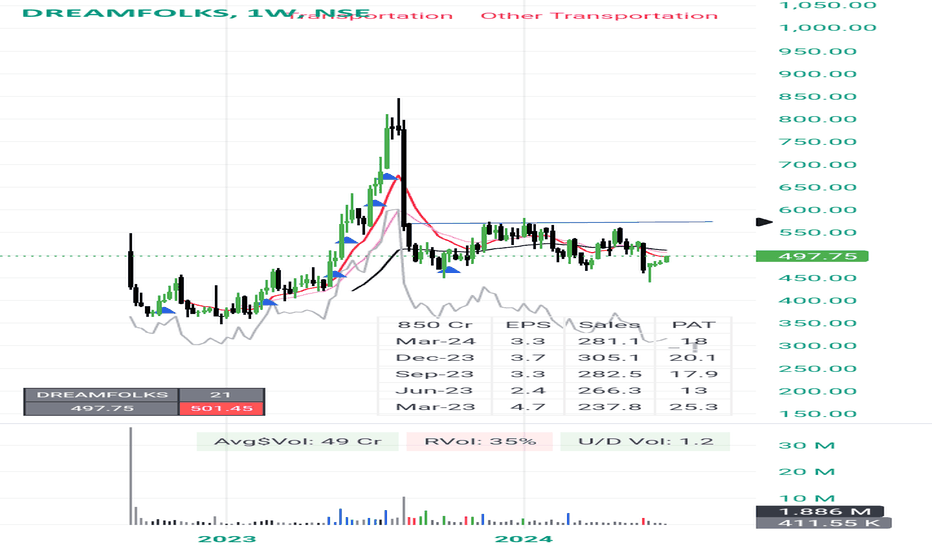This screenshot has height=550, width=932.
Task: Select the Sep-23 quarter row label
Action: pyautogui.click(x=436, y=375)
